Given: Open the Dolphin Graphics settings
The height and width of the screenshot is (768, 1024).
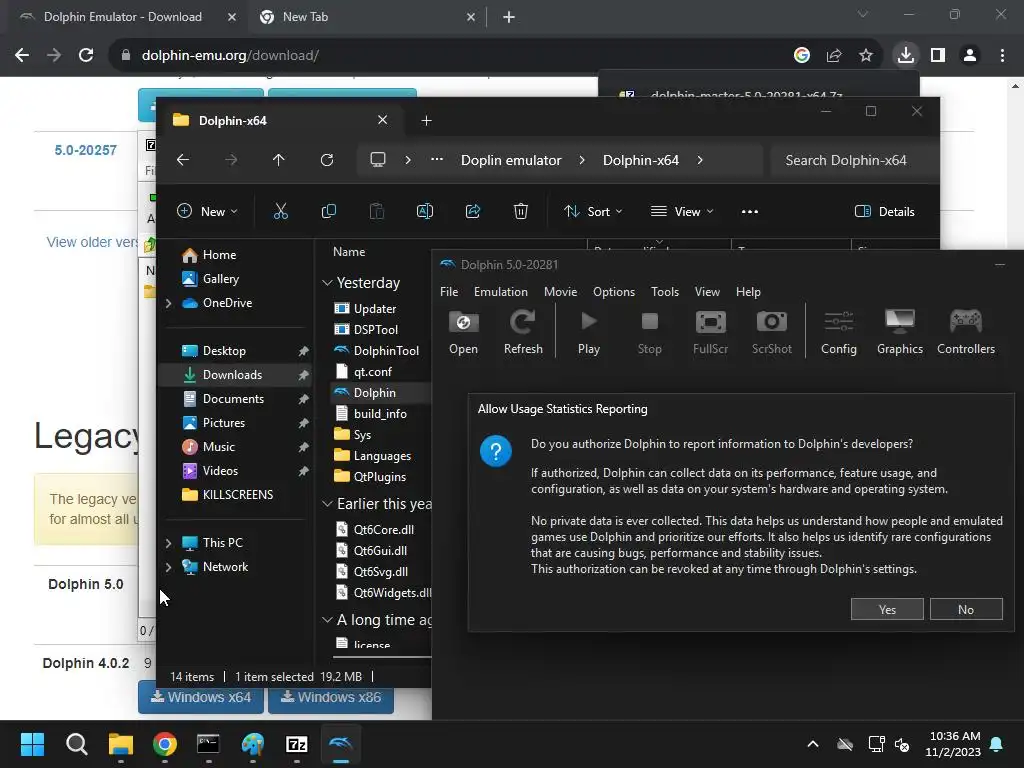Looking at the screenshot, I should pyautogui.click(x=900, y=332).
